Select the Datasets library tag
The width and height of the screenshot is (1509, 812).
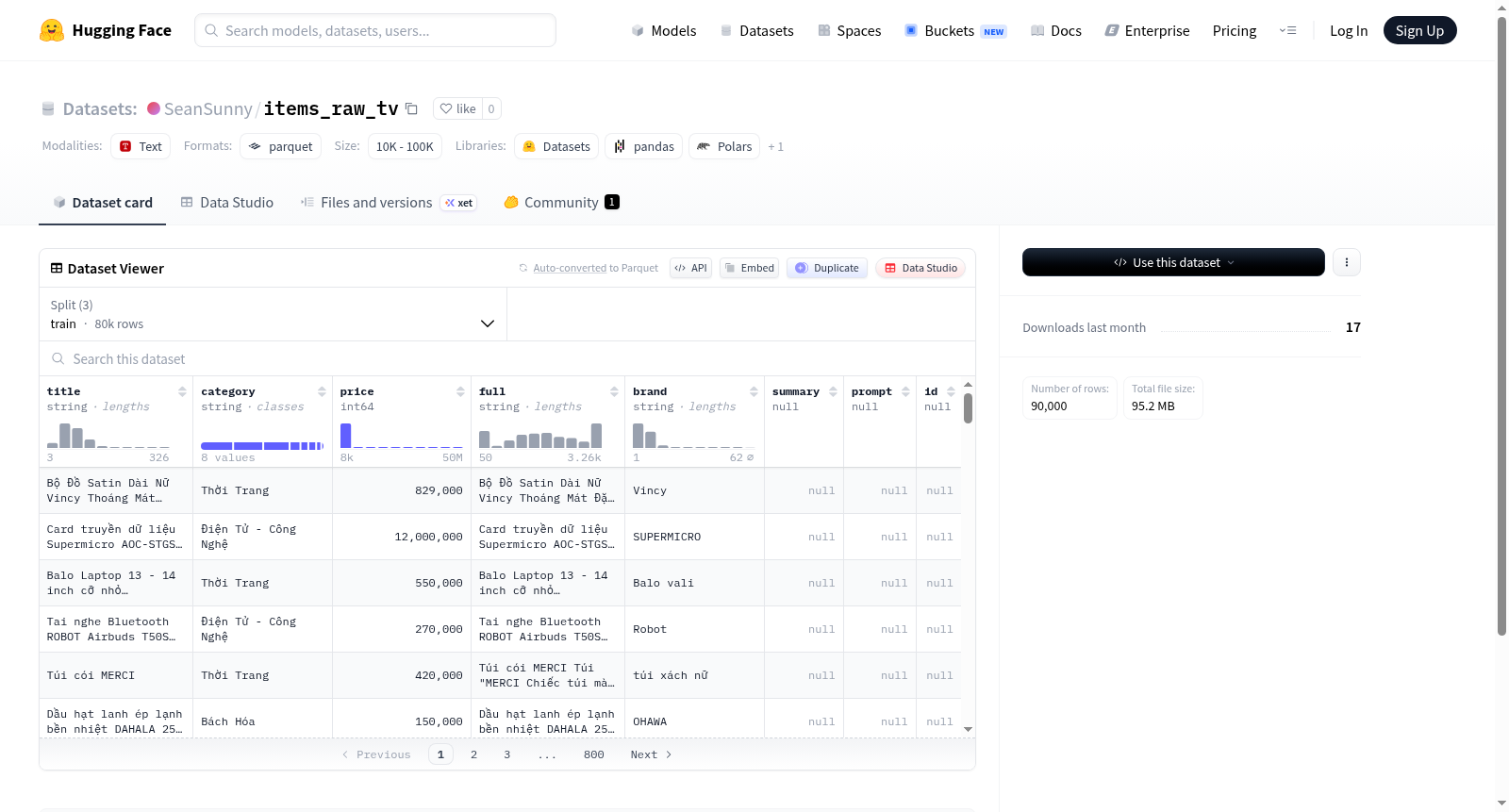click(x=556, y=146)
